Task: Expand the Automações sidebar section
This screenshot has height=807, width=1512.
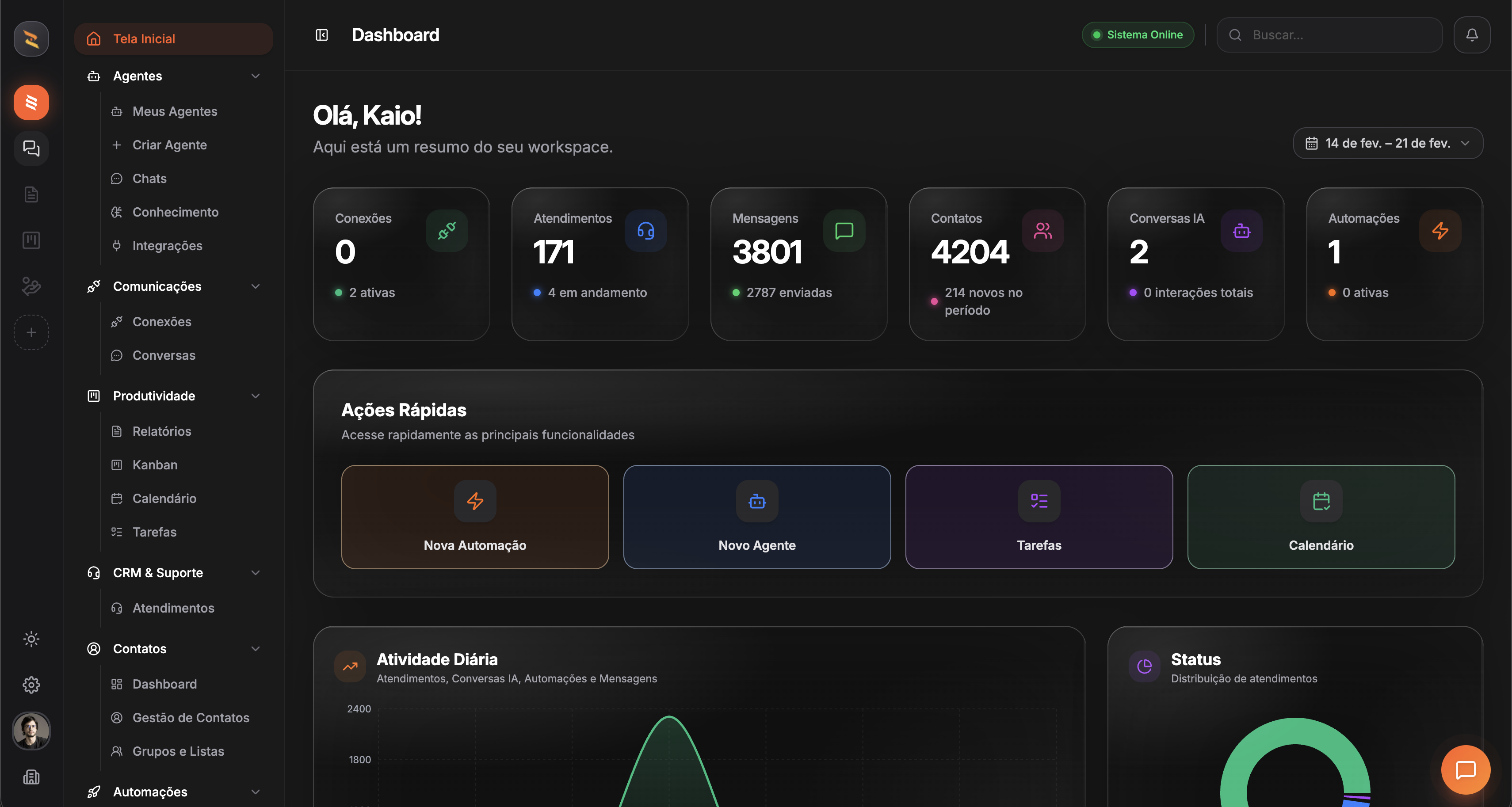Action: click(x=256, y=792)
